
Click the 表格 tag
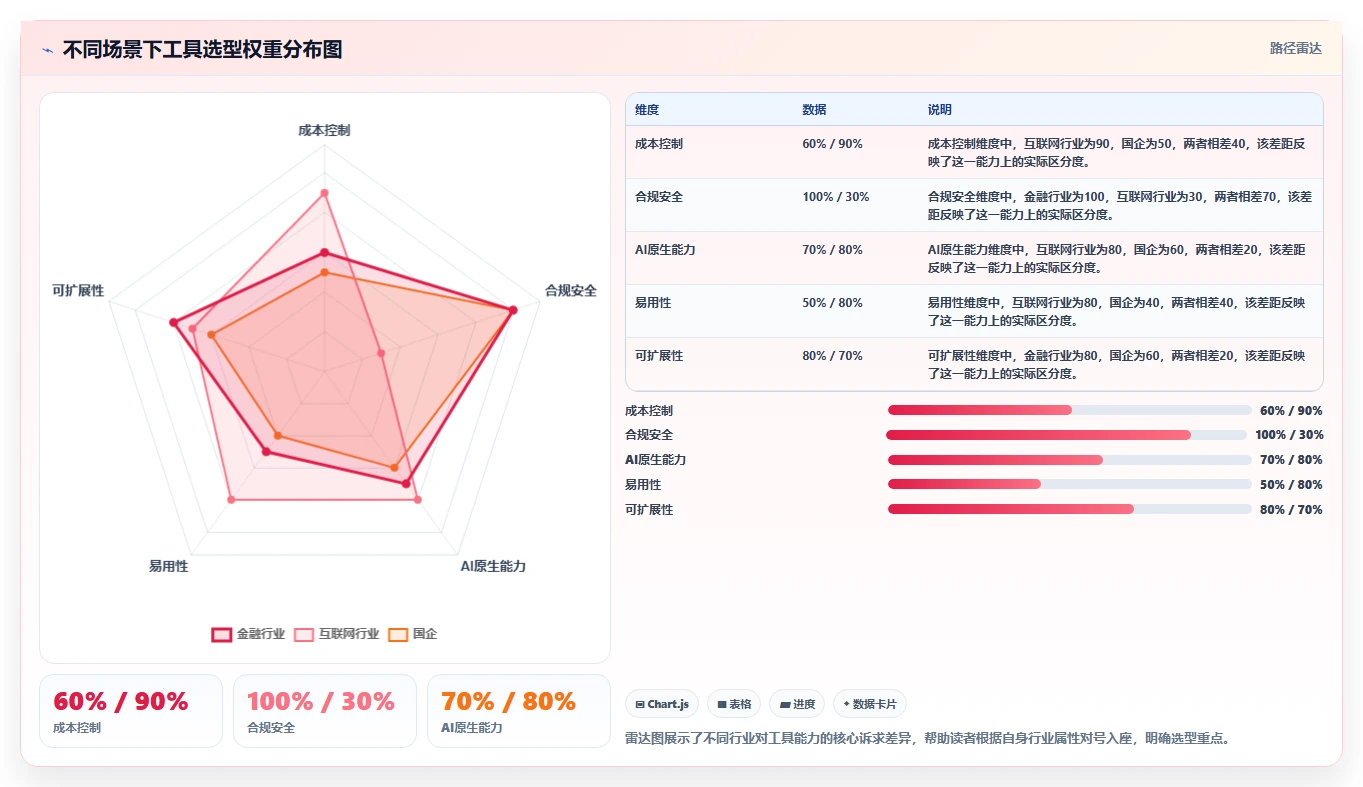[x=734, y=704]
